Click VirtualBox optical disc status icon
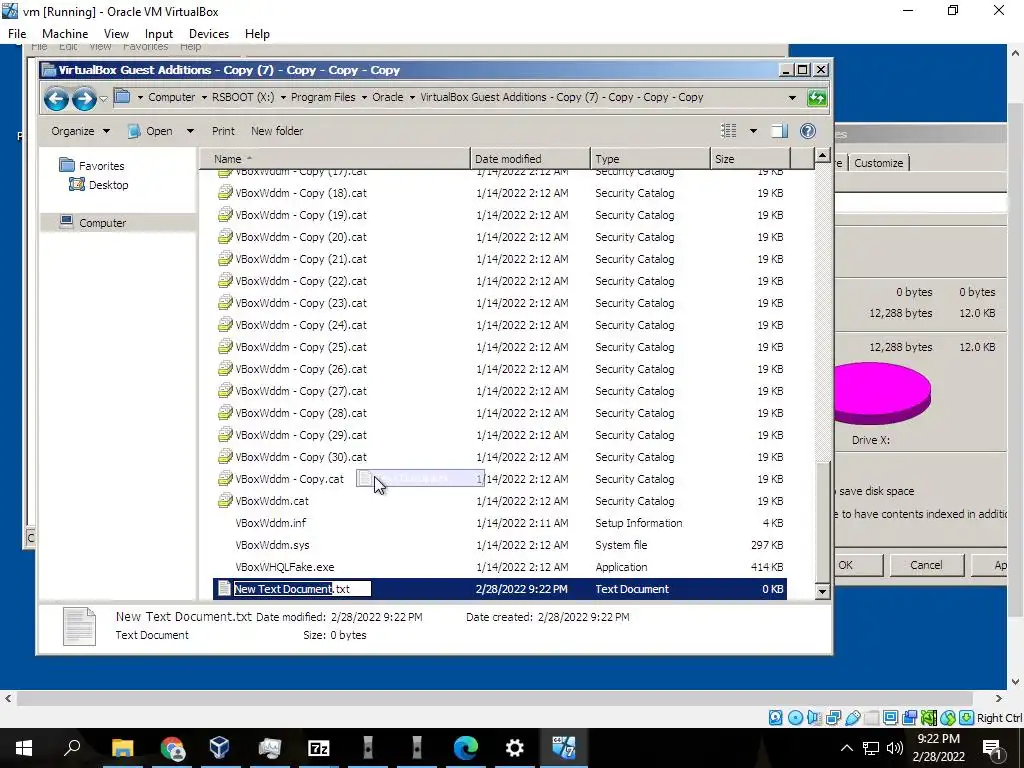The image size is (1024, 768). pos(795,718)
